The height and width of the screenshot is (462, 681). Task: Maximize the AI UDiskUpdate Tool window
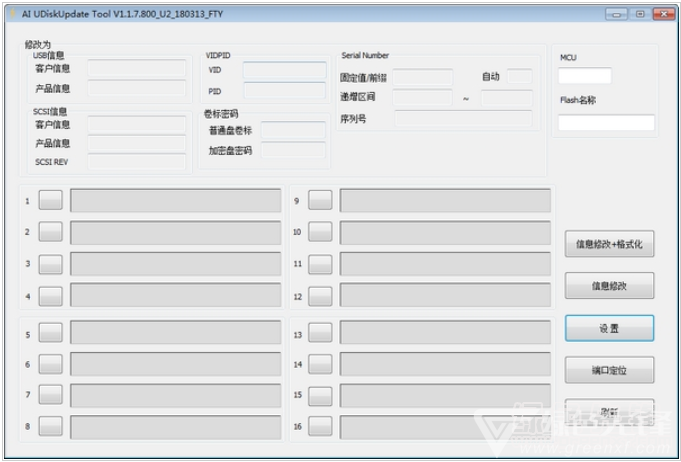(x=640, y=14)
